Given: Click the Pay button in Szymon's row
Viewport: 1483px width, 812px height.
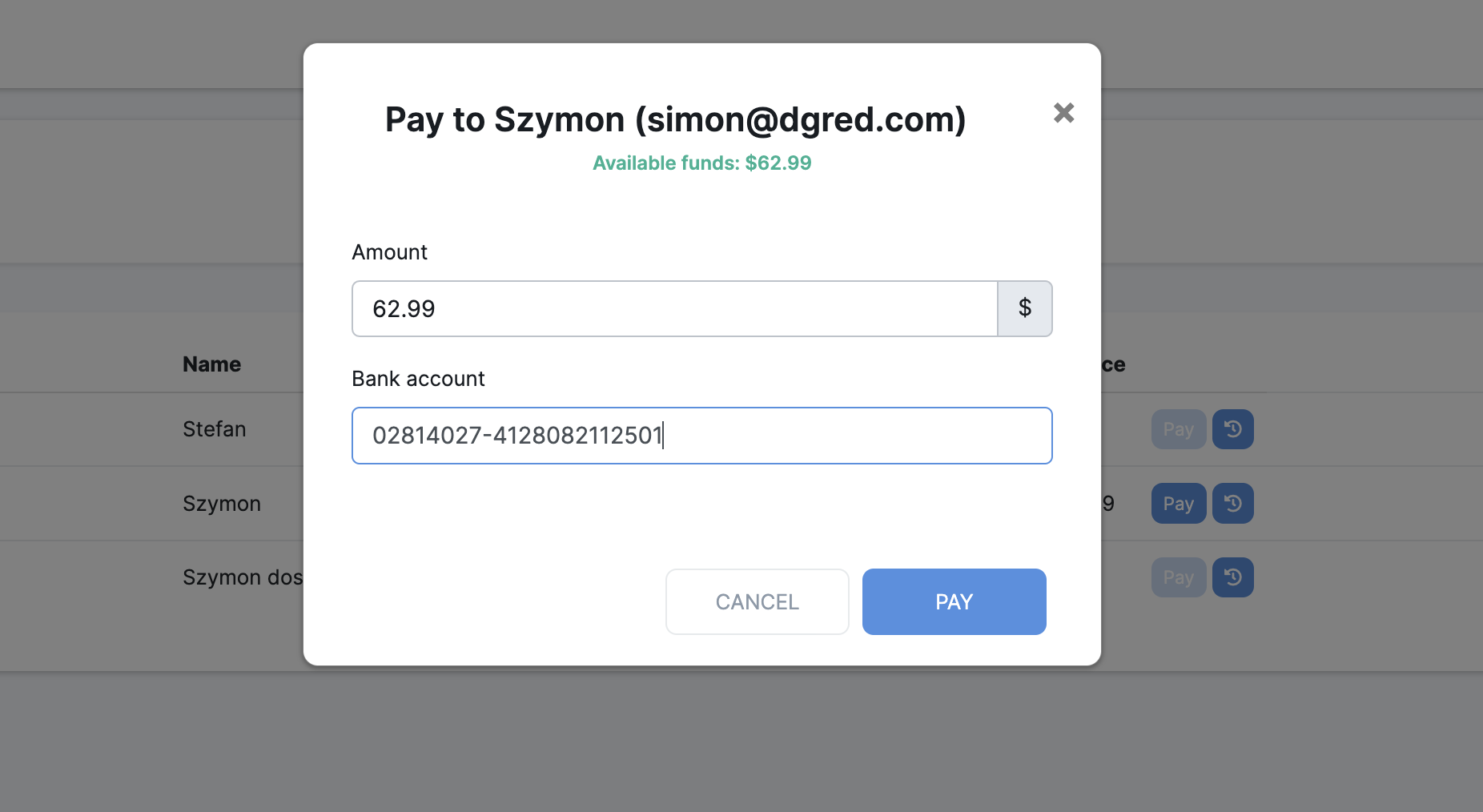Looking at the screenshot, I should tap(1178, 504).
